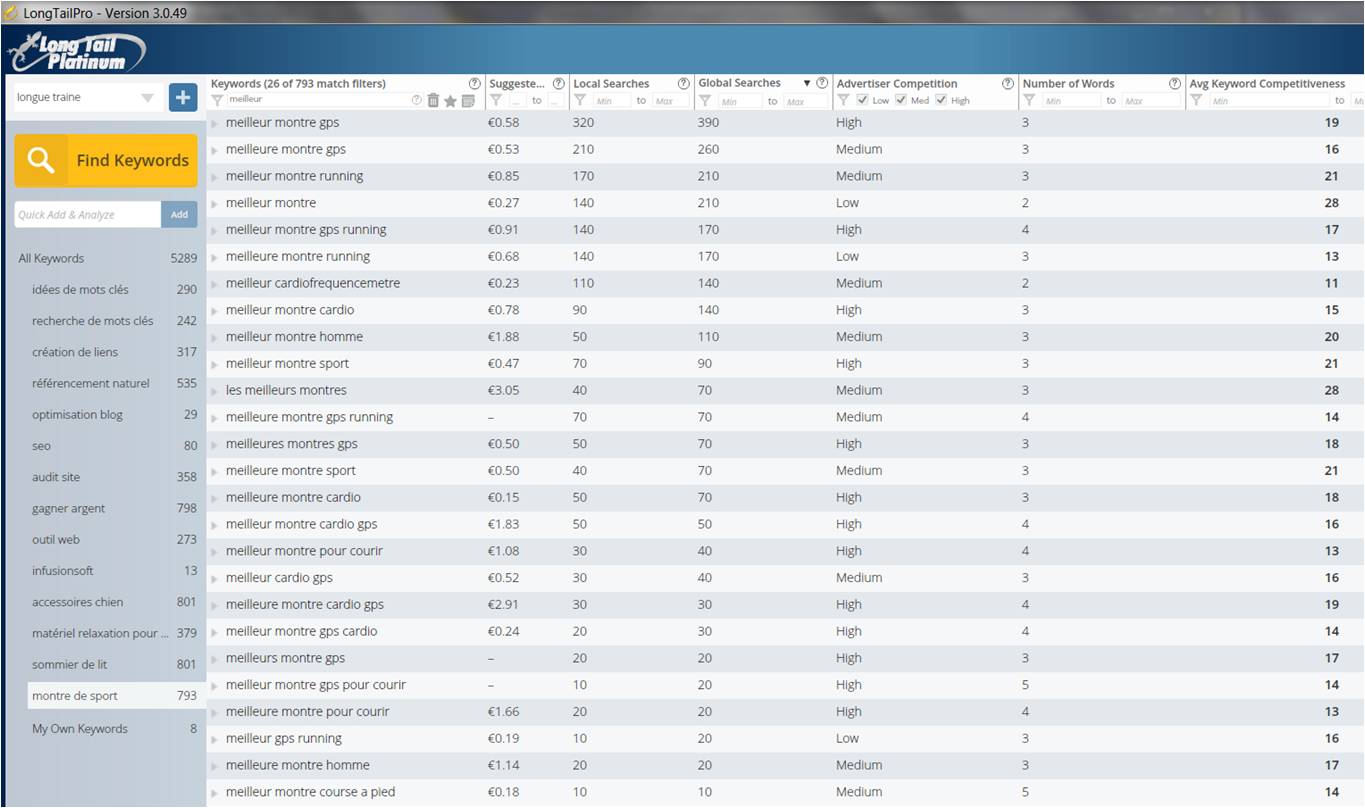Select the meilleure montre cardio gps keyword
1365x808 pixels.
pos(305,605)
